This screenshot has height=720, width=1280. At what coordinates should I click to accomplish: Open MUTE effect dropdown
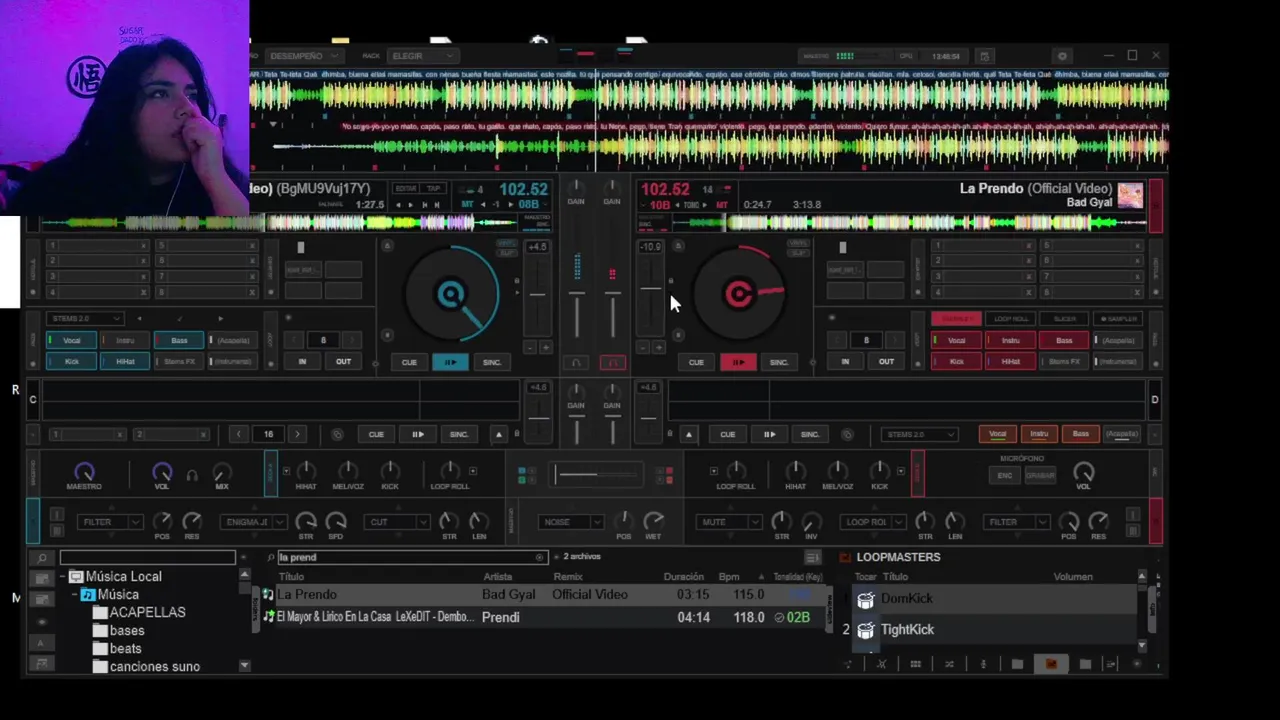[728, 522]
